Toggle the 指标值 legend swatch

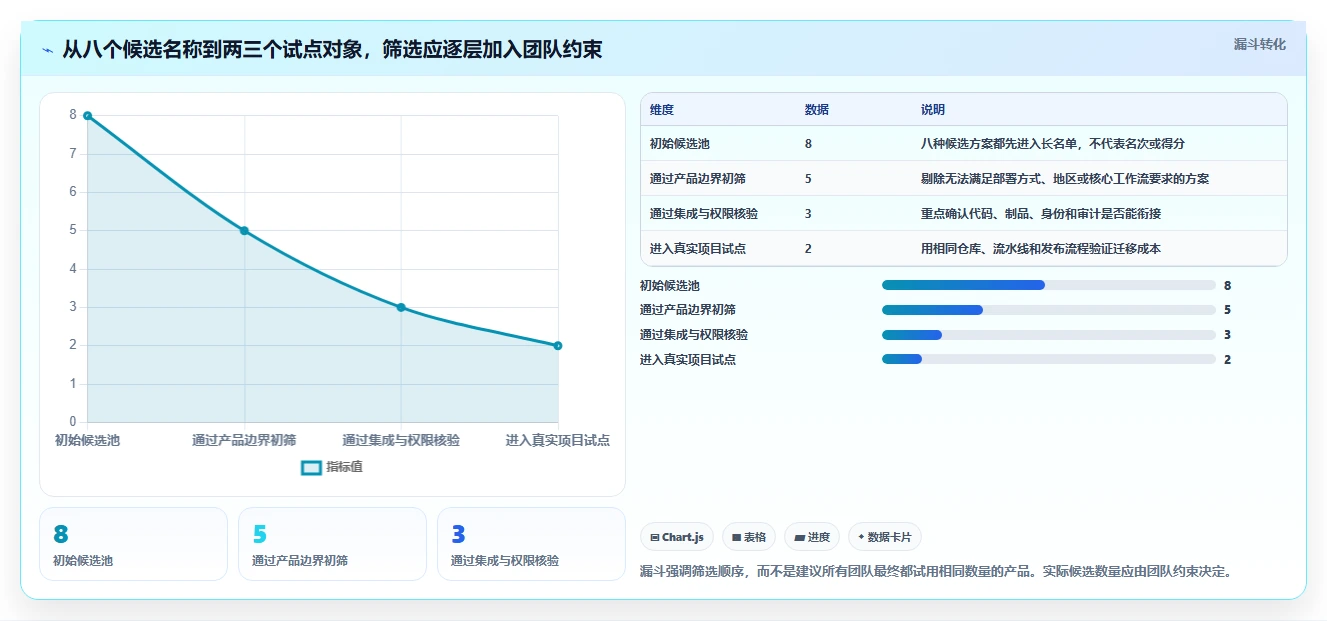pyautogui.click(x=311, y=467)
